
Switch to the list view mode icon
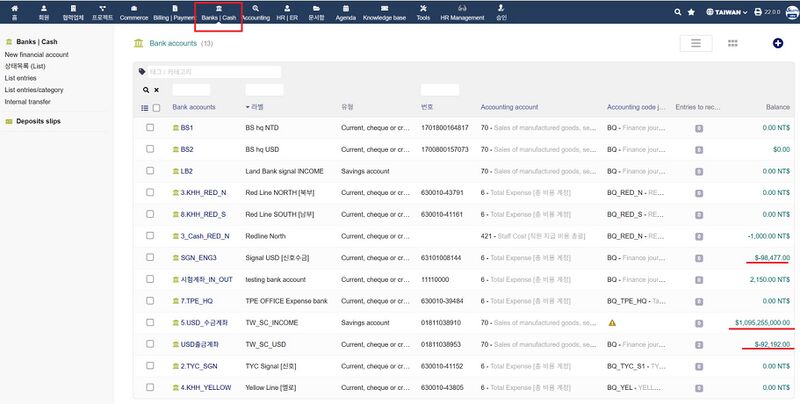pyautogui.click(x=696, y=43)
